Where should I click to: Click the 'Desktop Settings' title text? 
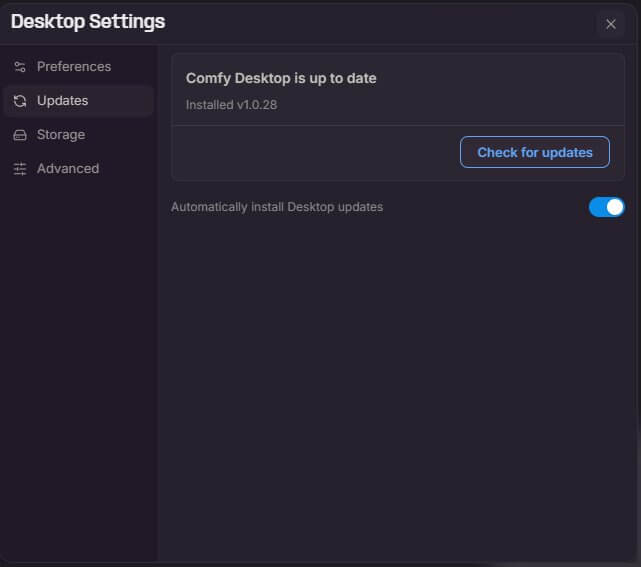coord(88,22)
